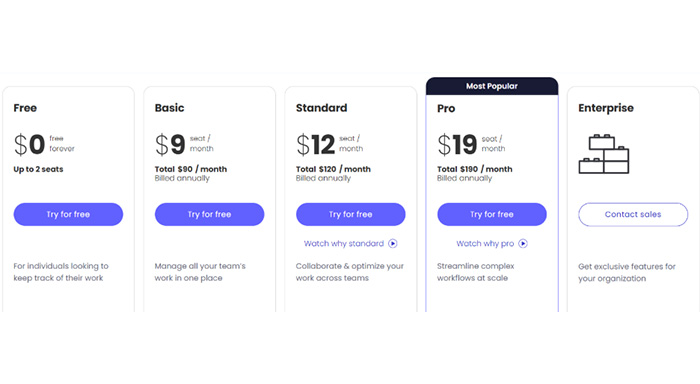This screenshot has width=700, height=384.
Task: Click Try for free under Basic plan
Action: [209, 214]
